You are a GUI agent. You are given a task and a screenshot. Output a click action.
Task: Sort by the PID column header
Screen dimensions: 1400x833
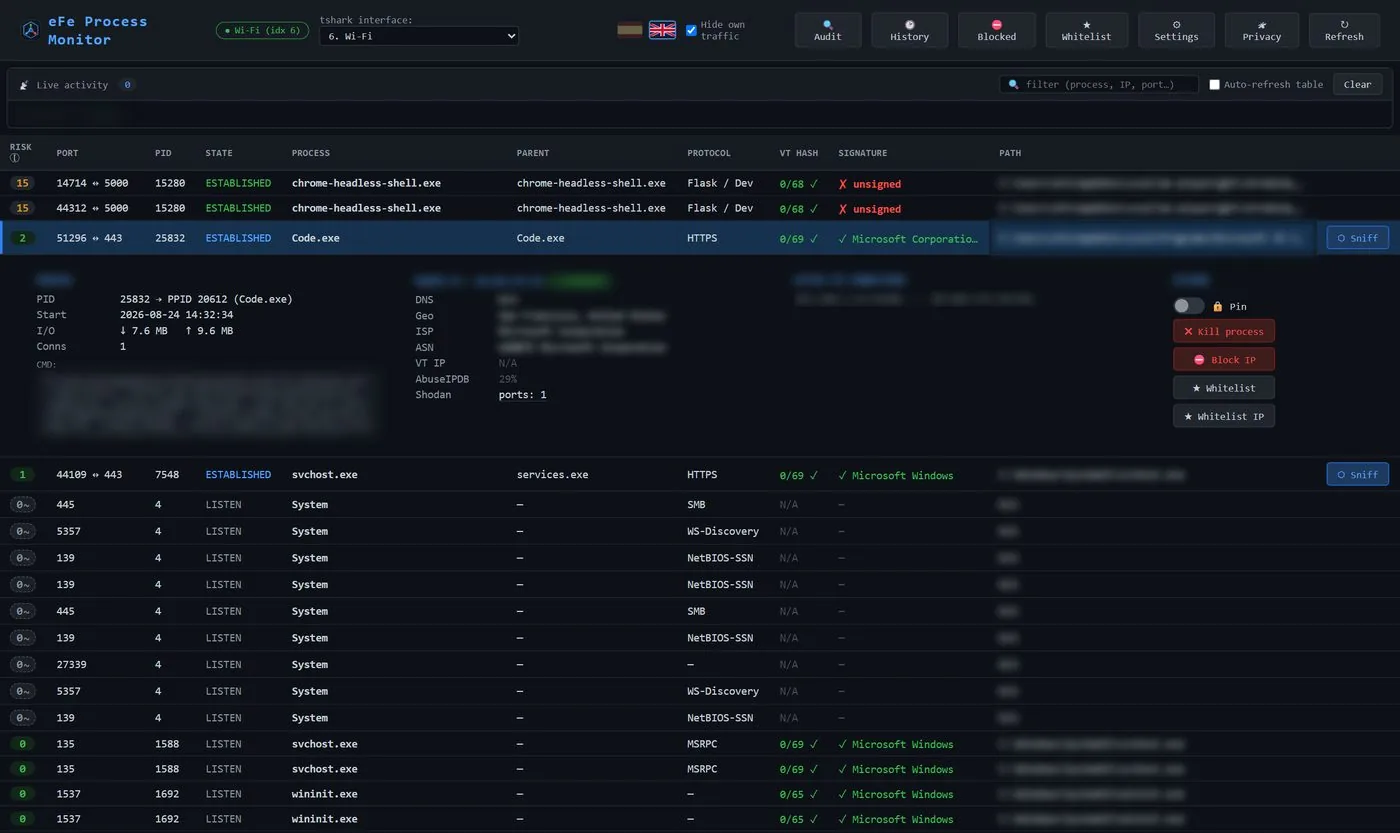[163, 153]
